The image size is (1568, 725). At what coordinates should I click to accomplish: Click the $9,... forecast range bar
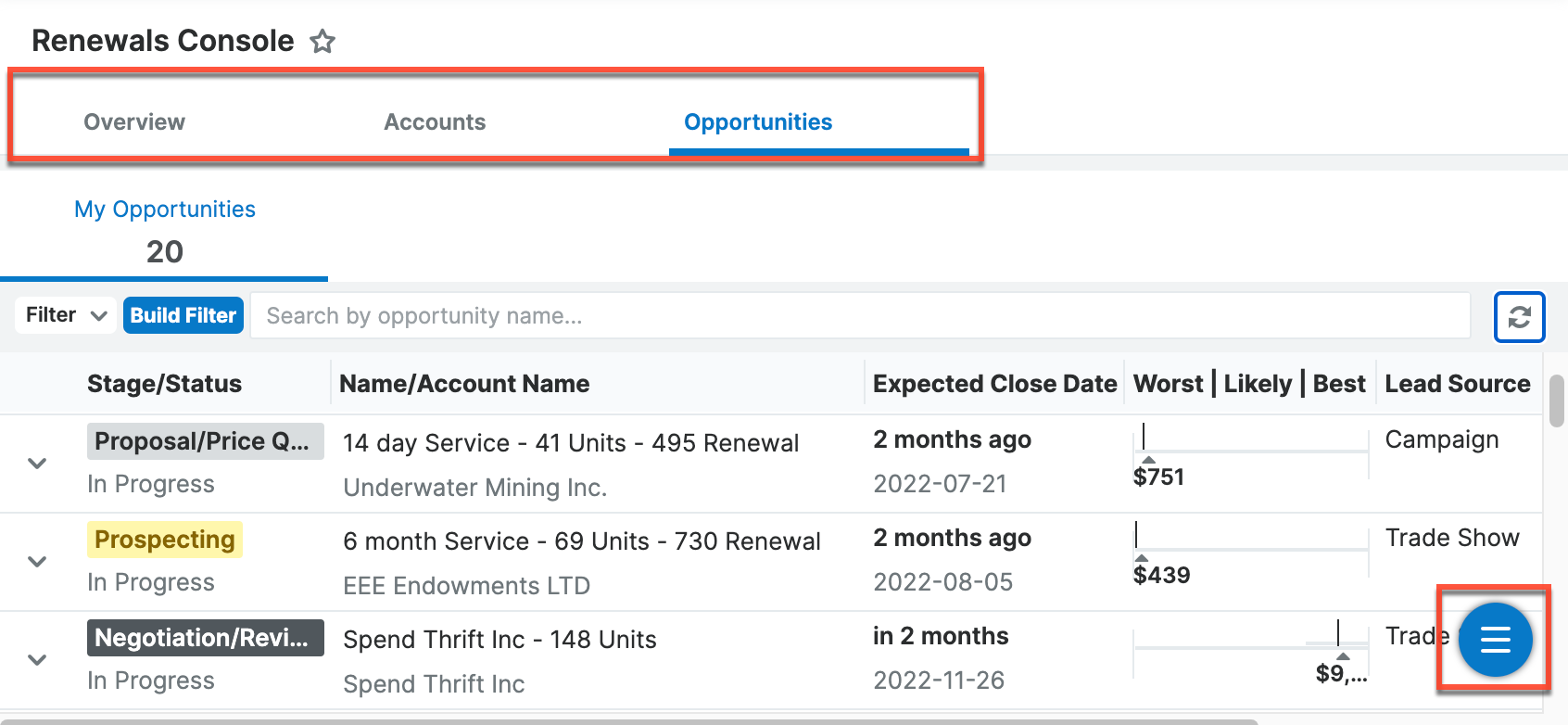pos(1251,646)
